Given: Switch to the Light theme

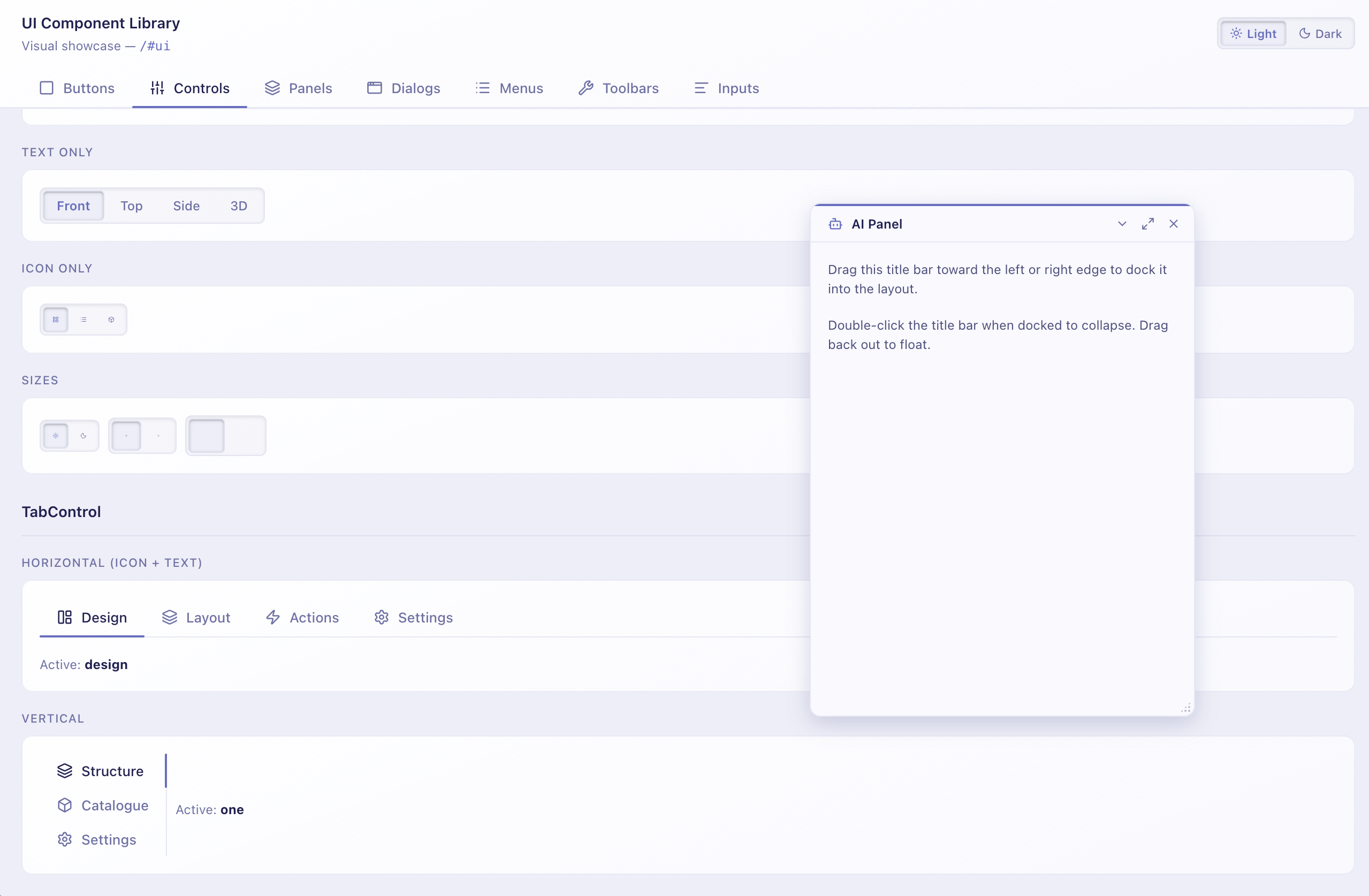Looking at the screenshot, I should [1253, 33].
